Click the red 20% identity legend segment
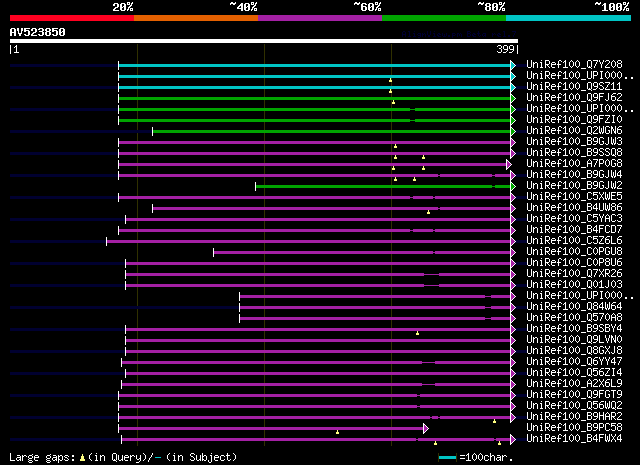The width and height of the screenshot is (640, 465). click(x=72, y=18)
